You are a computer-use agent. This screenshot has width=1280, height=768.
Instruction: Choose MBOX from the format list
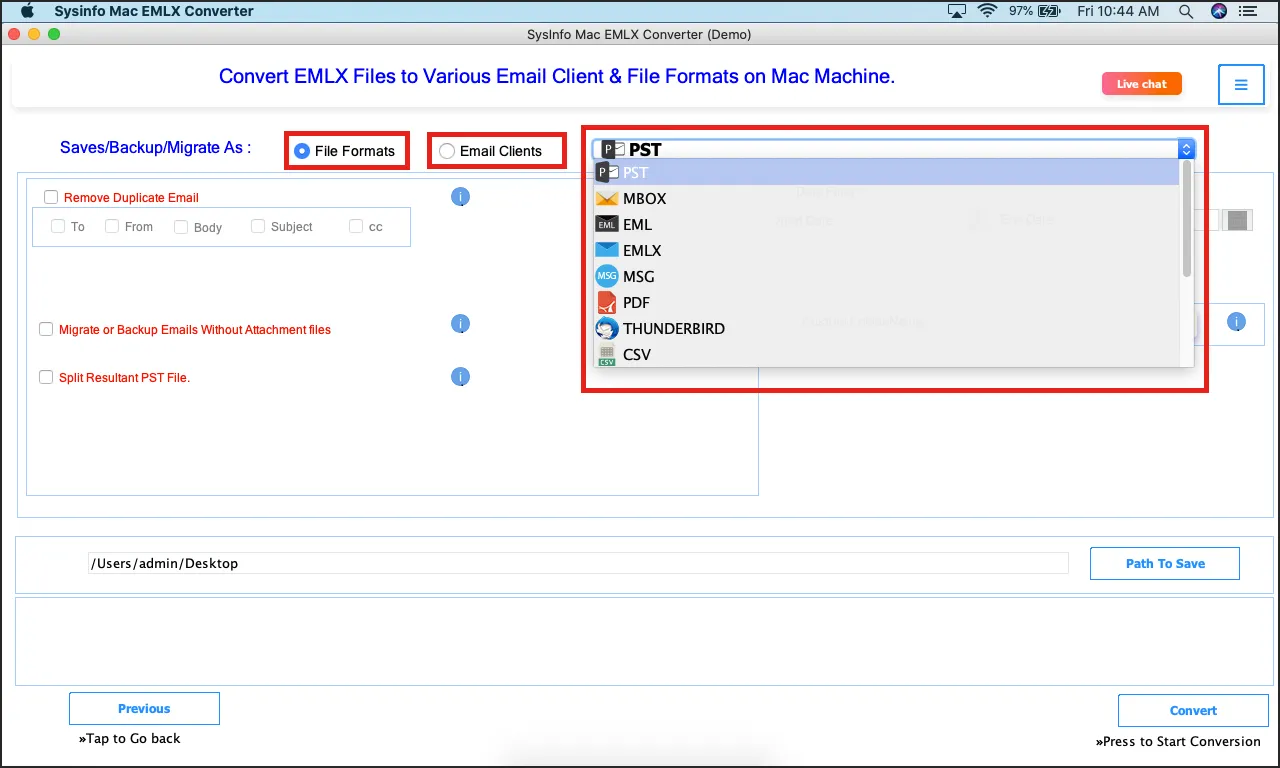887,198
